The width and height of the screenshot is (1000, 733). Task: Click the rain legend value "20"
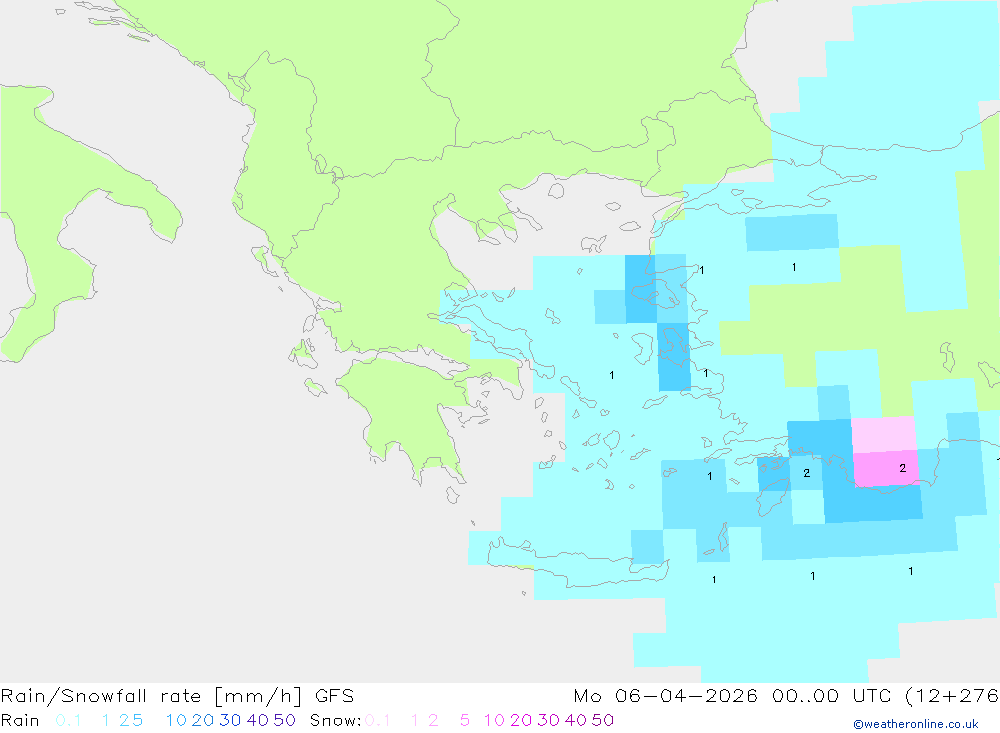tap(203, 720)
